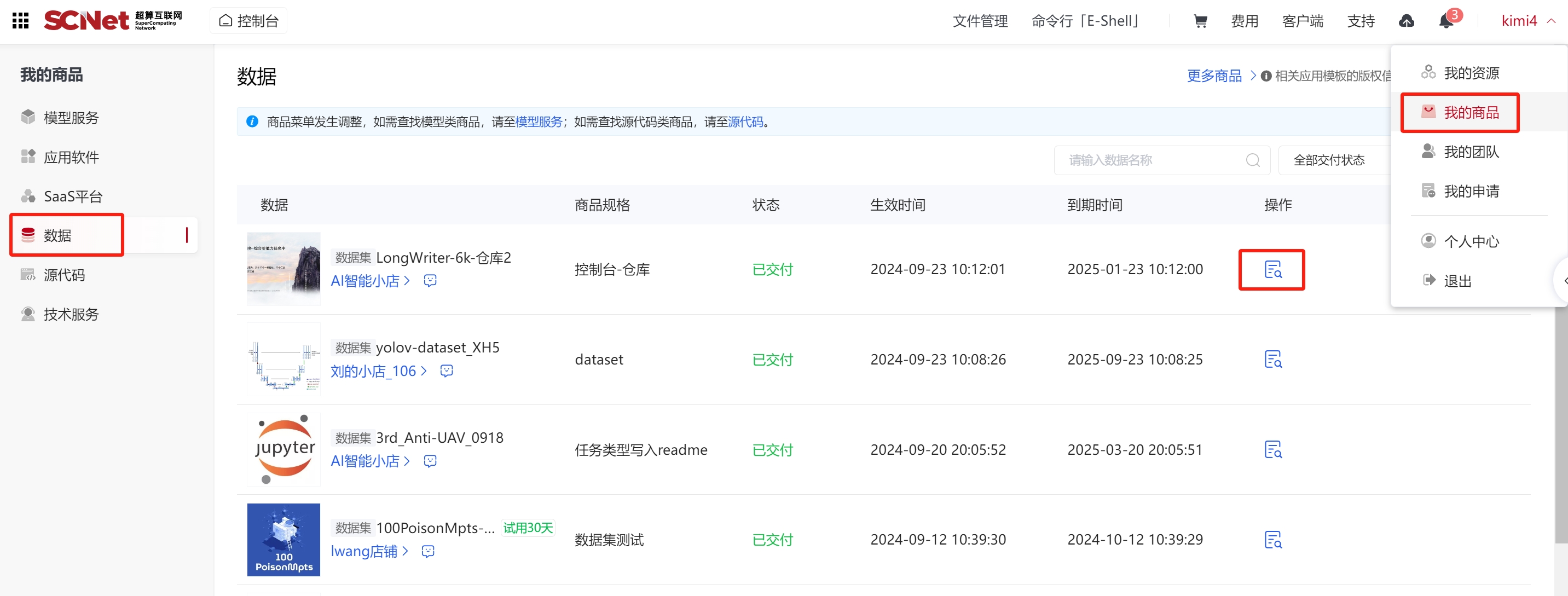Open the apps grid menu icon
Viewport: 1568px width, 596px height.
(21, 21)
